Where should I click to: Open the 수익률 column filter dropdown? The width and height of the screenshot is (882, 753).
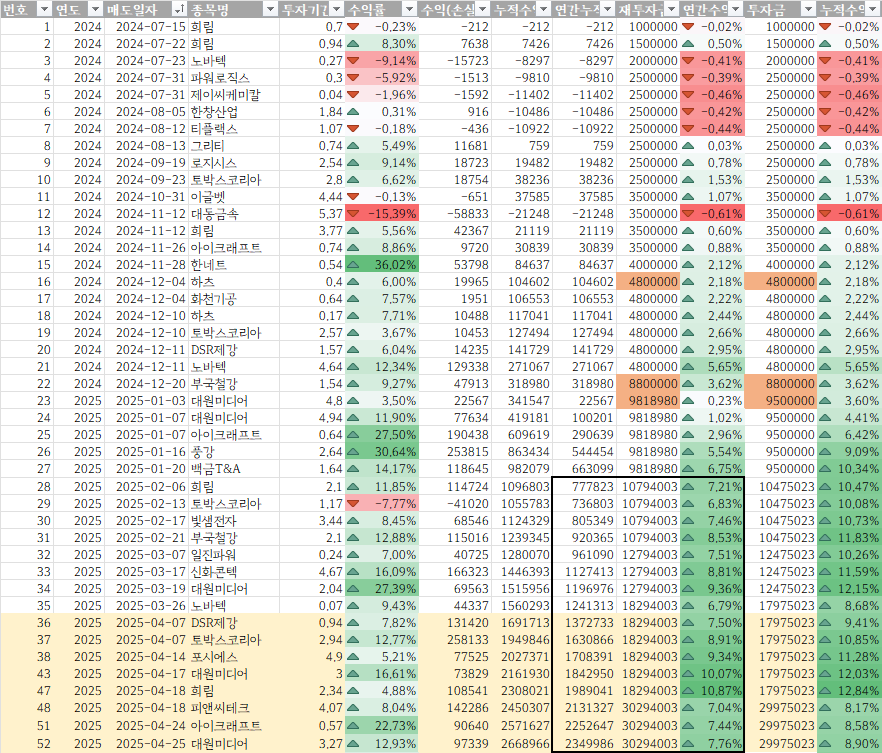[x=410, y=9]
